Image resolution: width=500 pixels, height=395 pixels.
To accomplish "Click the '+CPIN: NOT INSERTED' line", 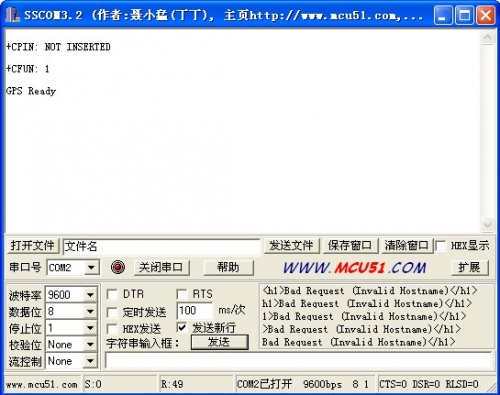I will tap(58, 47).
